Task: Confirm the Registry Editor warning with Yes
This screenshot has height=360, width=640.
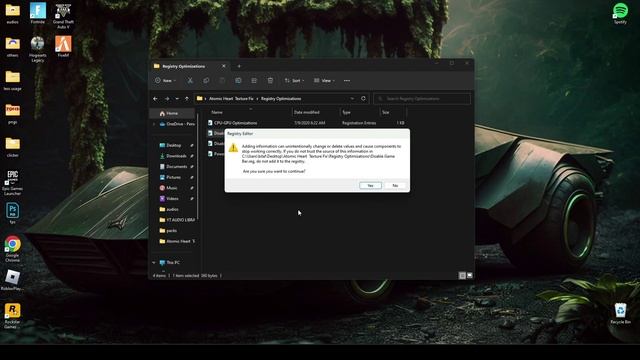Action: pos(370,185)
